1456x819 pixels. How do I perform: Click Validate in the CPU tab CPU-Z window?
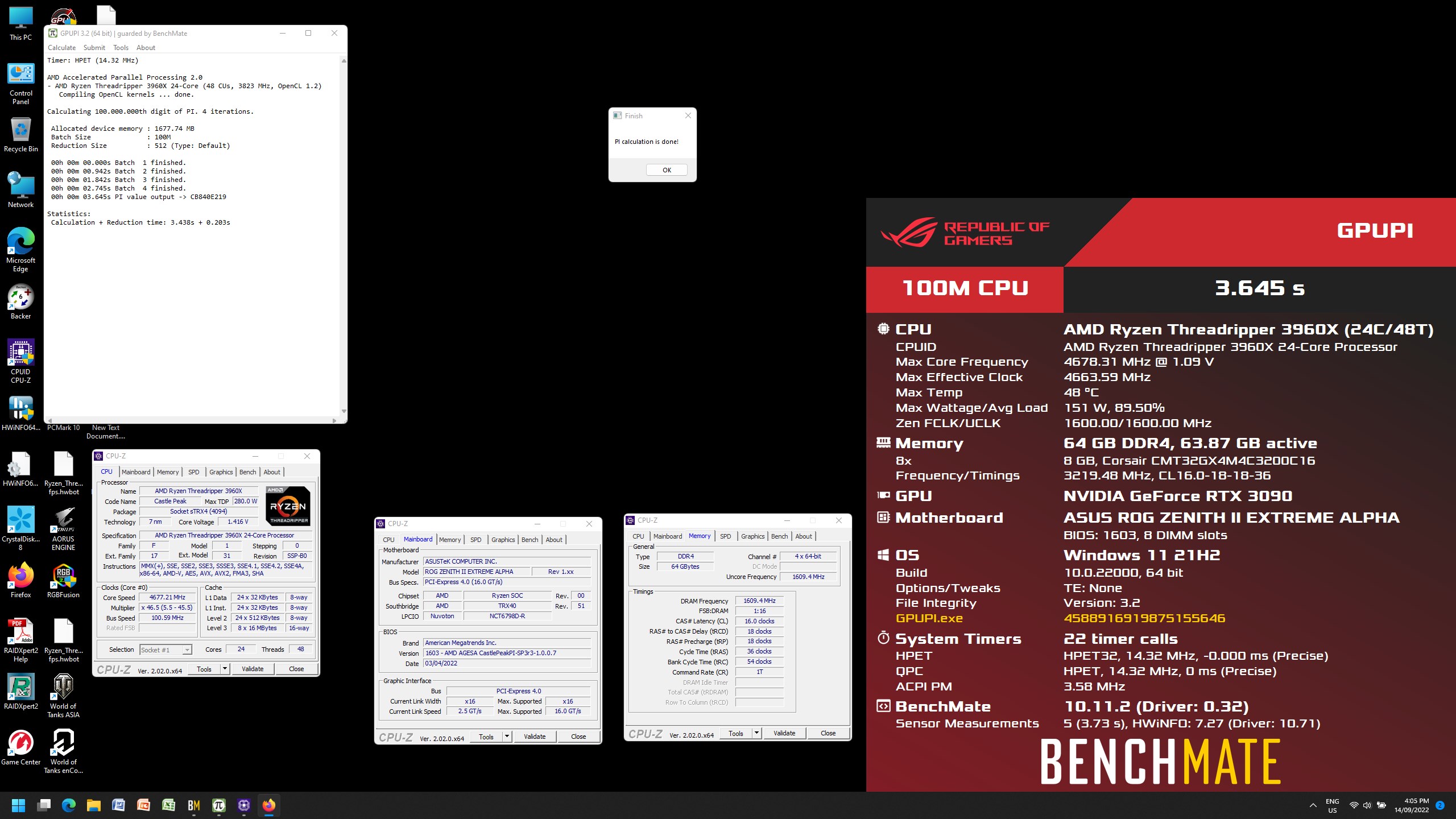(x=253, y=669)
